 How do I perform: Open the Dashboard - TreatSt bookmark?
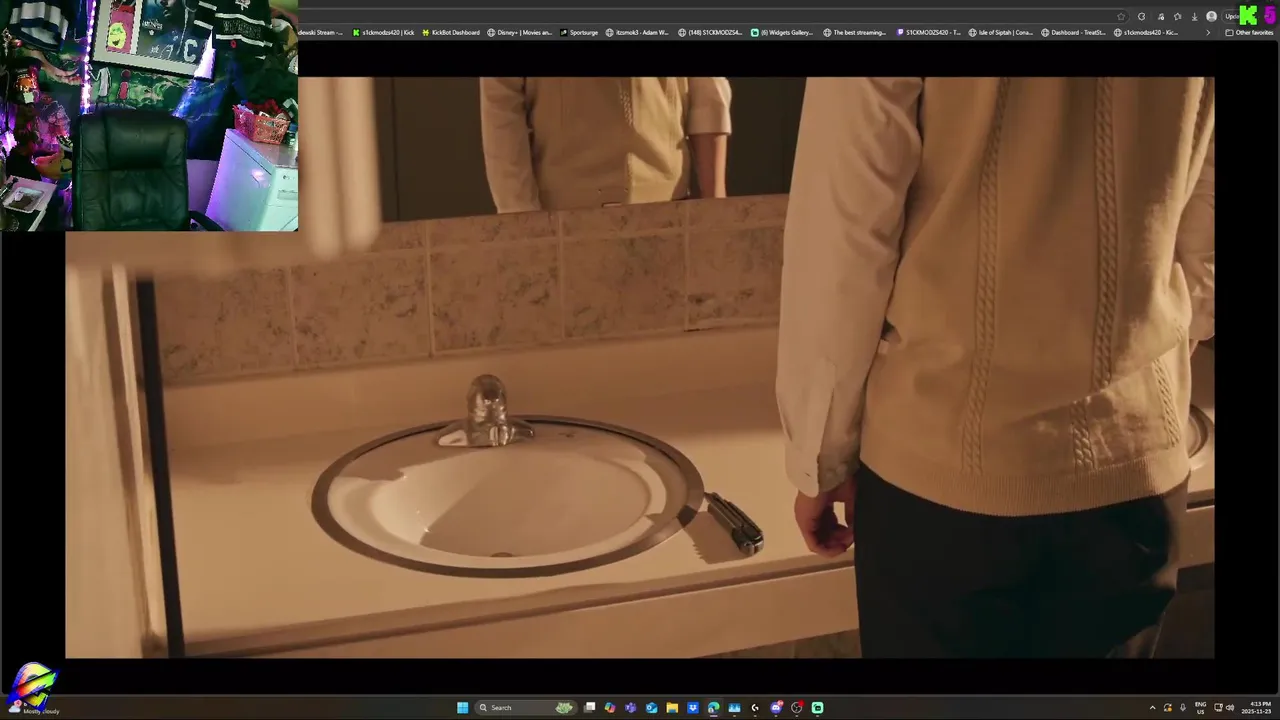1073,32
